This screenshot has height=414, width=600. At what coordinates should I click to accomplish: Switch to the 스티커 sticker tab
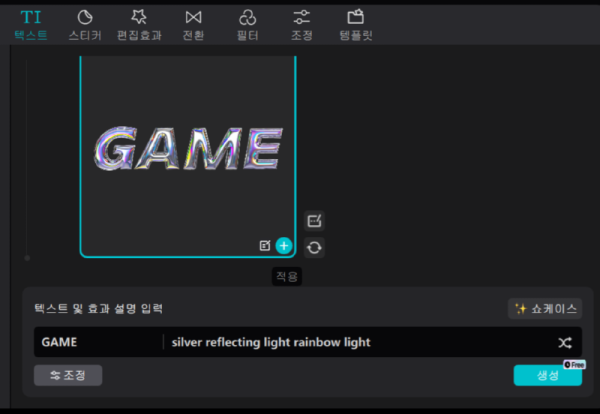[85, 24]
